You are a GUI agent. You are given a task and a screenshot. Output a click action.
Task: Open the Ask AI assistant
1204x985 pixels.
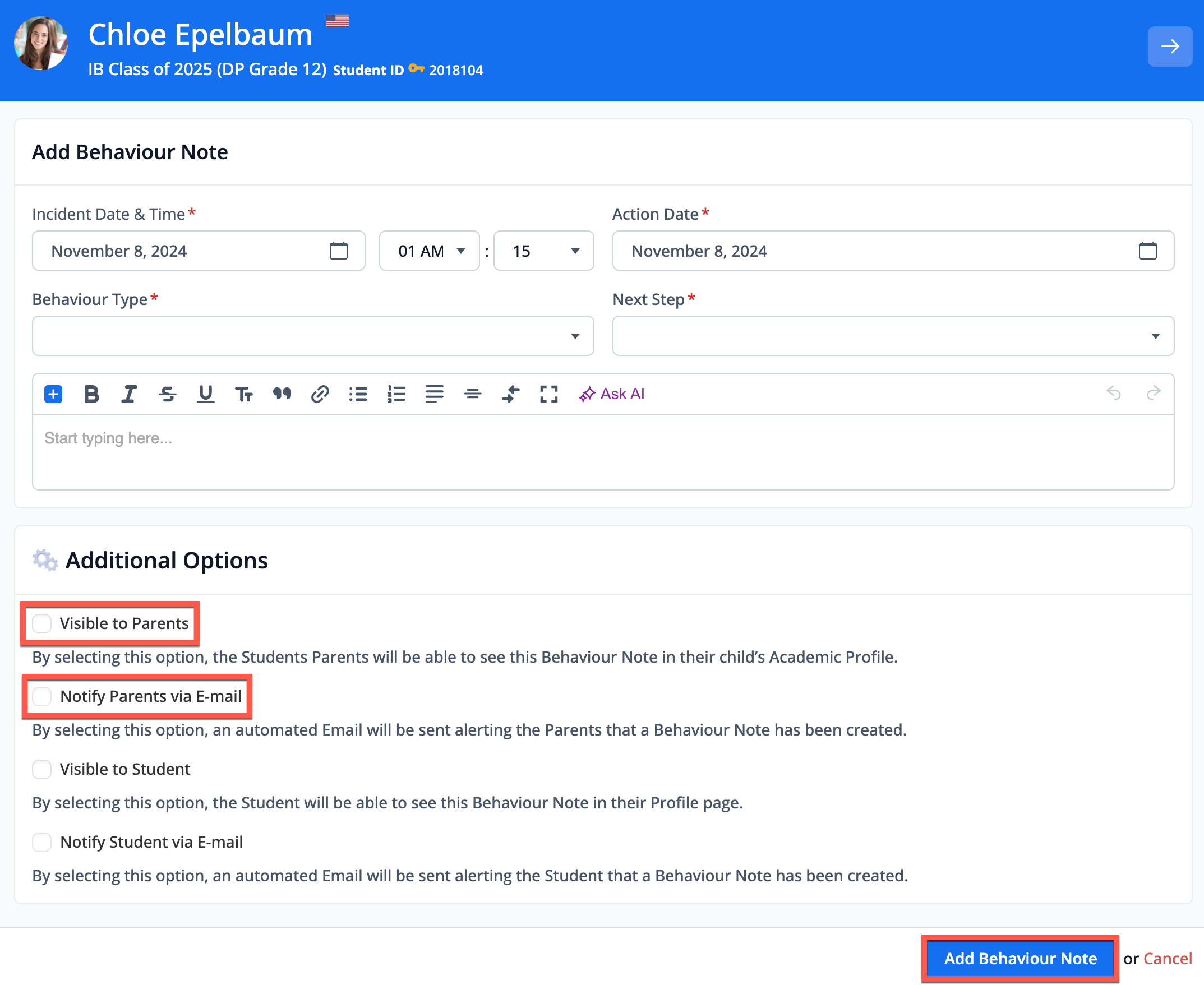point(612,394)
